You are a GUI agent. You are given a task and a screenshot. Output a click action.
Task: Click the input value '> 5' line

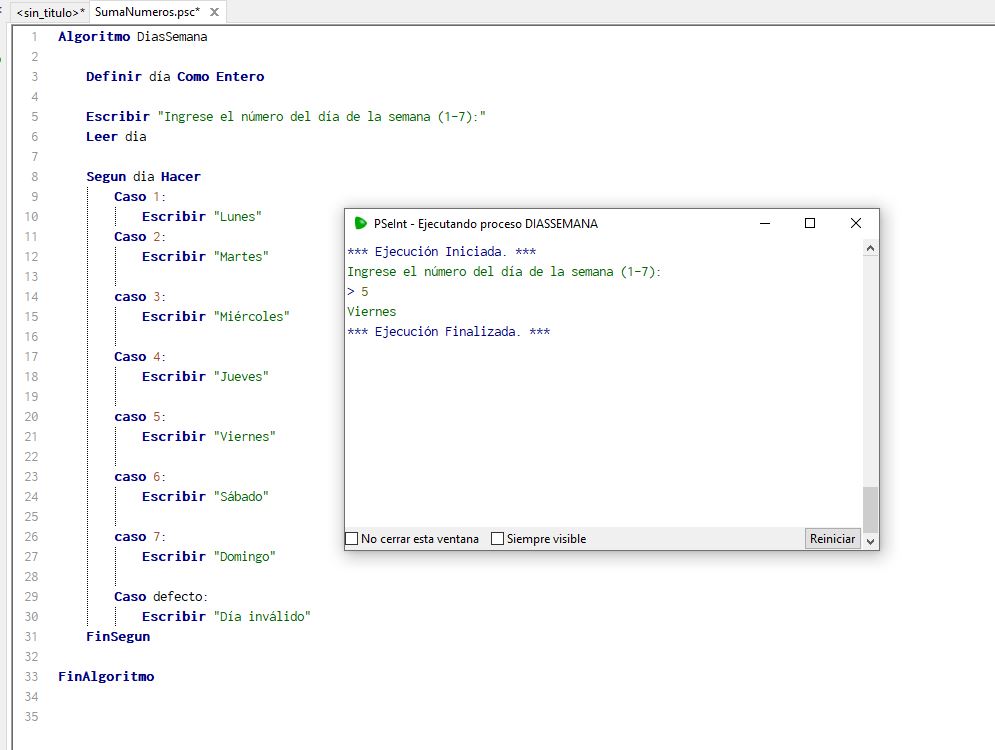tap(358, 292)
